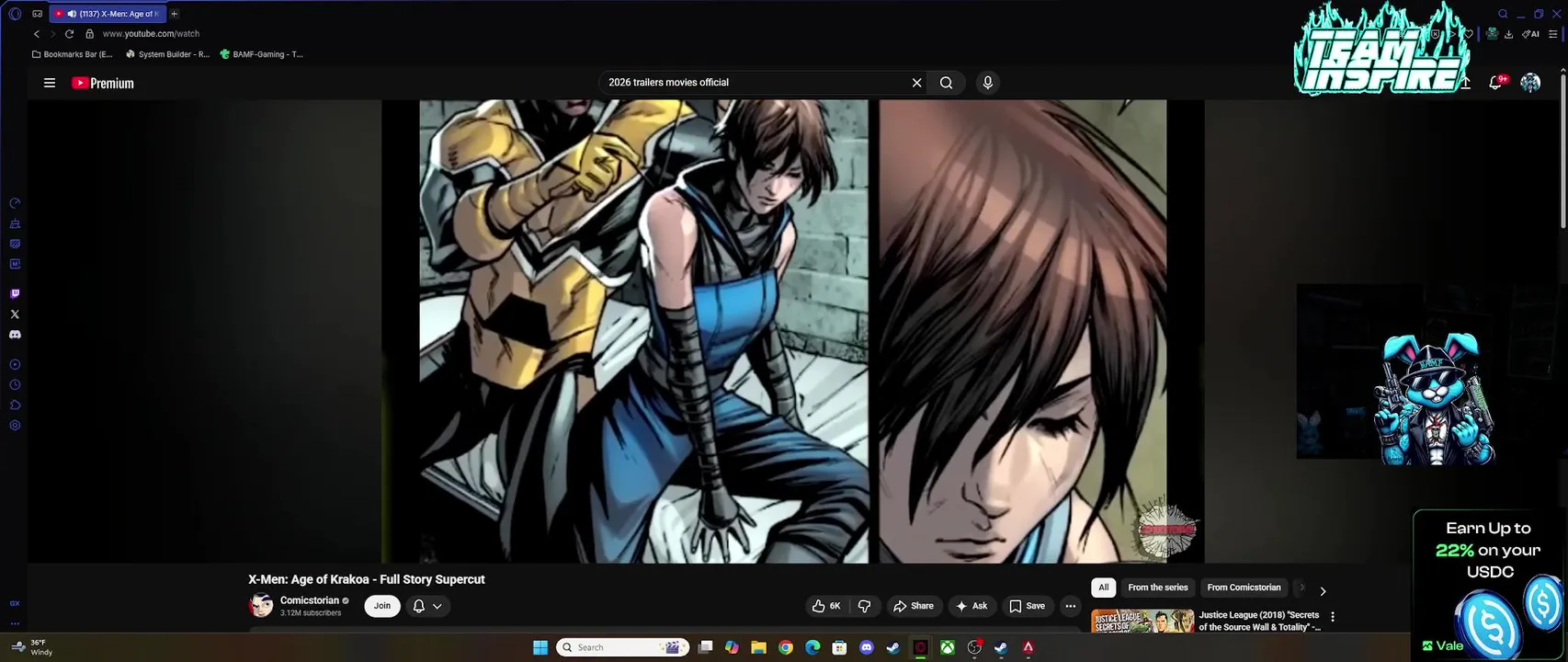1568x662 pixels.
Task: Select From Comicstorian chip
Action: [x=1244, y=588]
